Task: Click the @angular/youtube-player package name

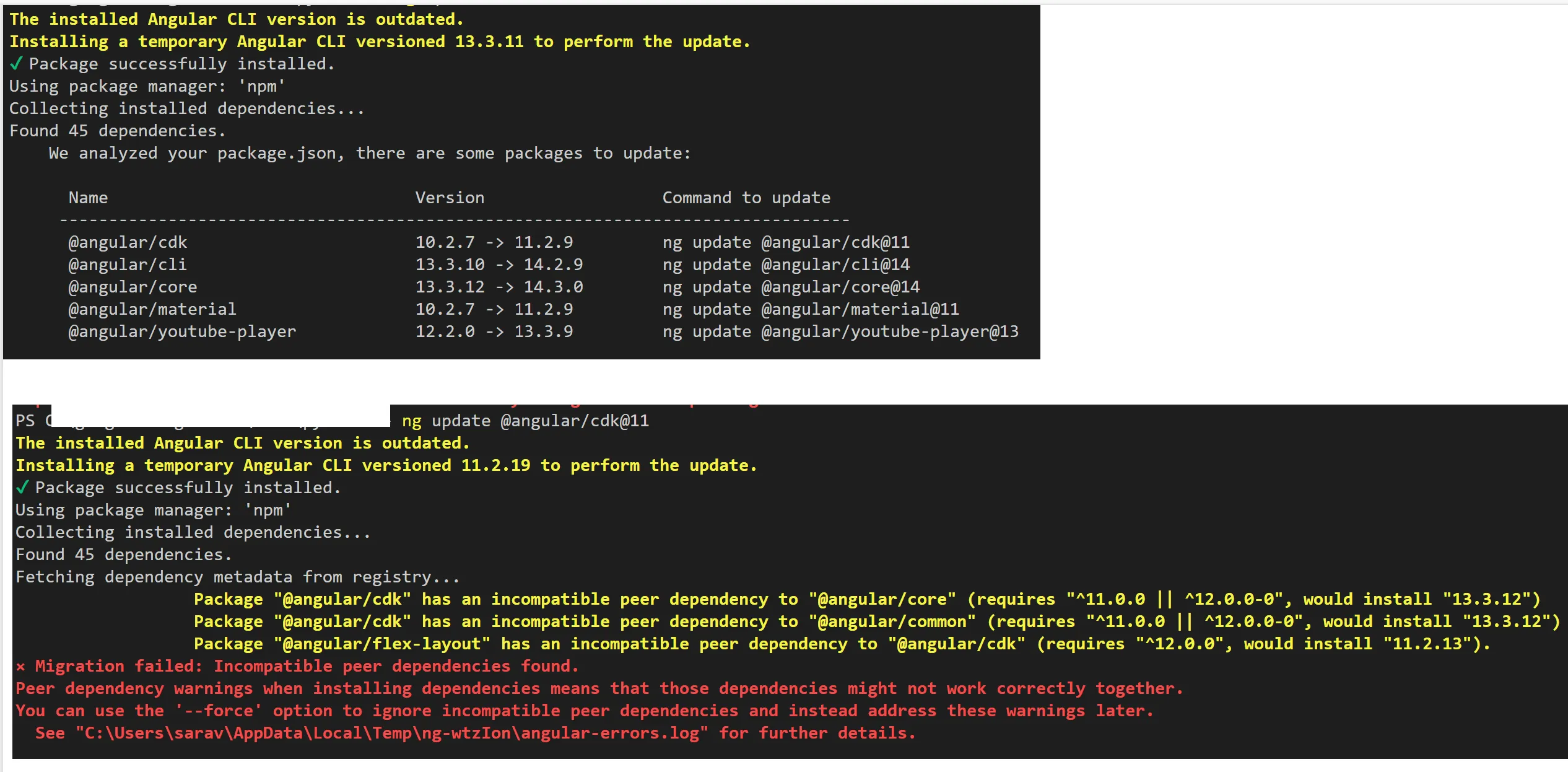Action: tap(182, 331)
